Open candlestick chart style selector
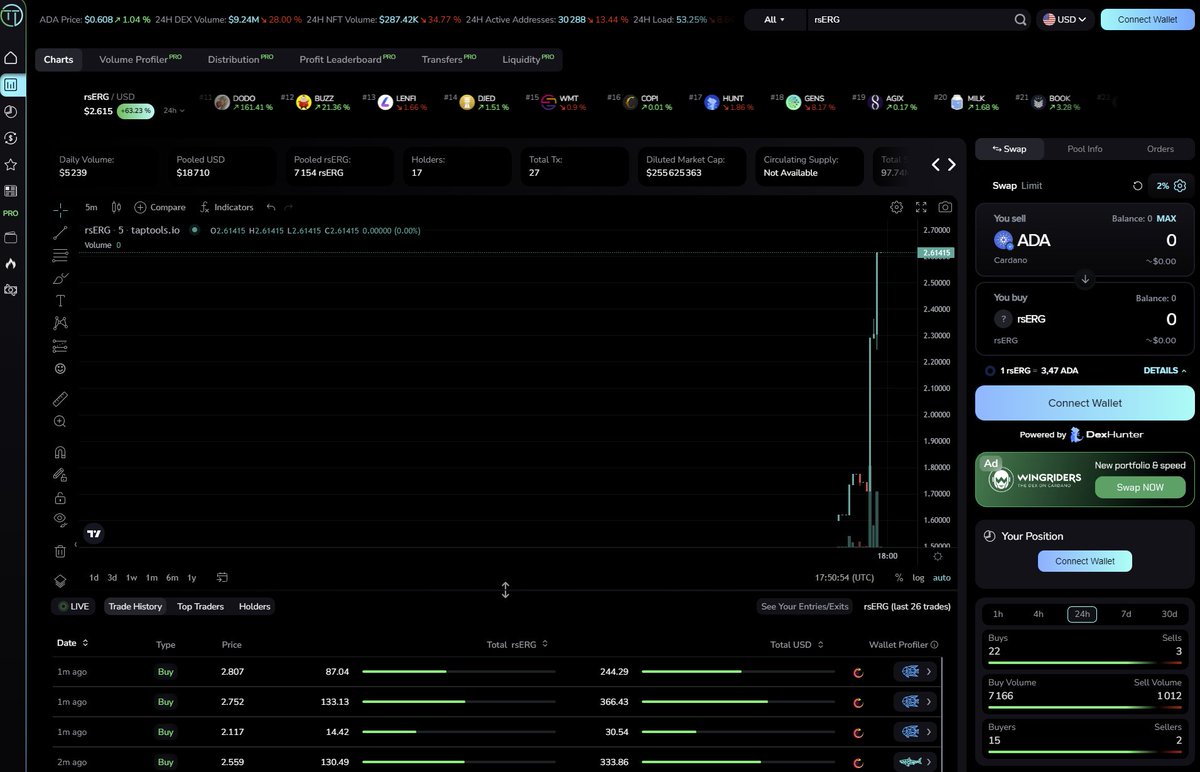 (x=116, y=207)
